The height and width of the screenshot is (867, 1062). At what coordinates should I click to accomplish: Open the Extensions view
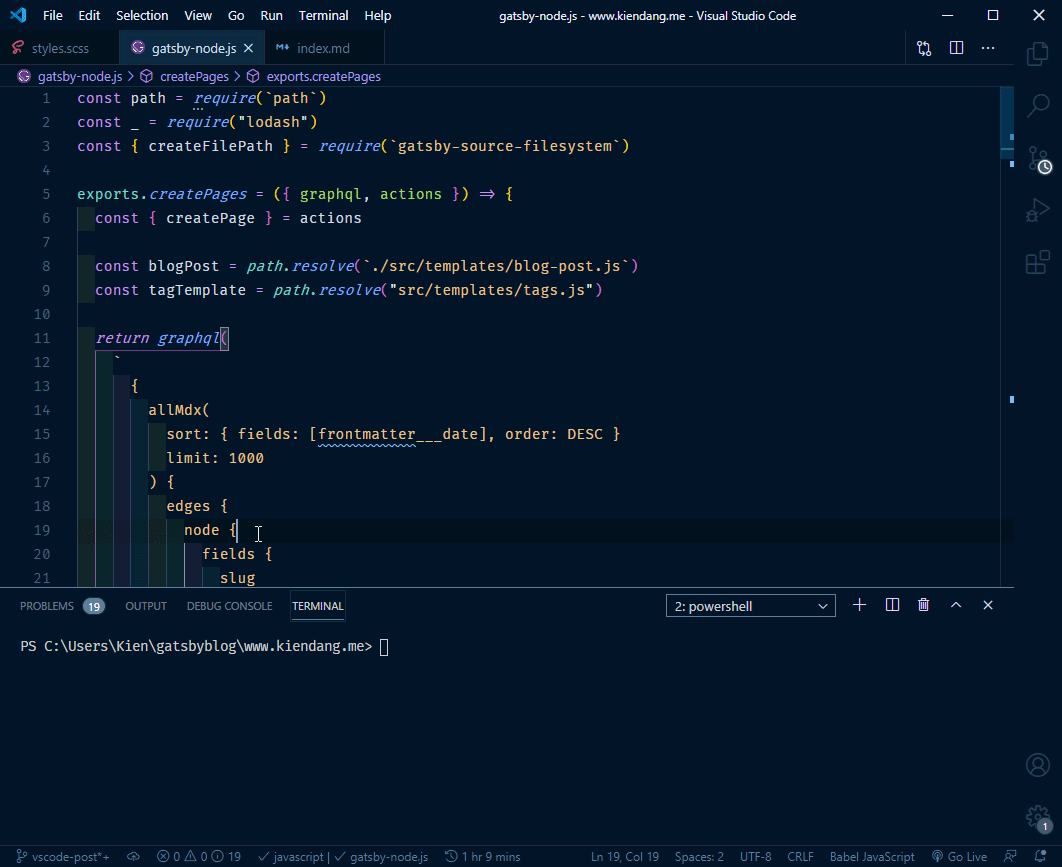coord(1038,262)
